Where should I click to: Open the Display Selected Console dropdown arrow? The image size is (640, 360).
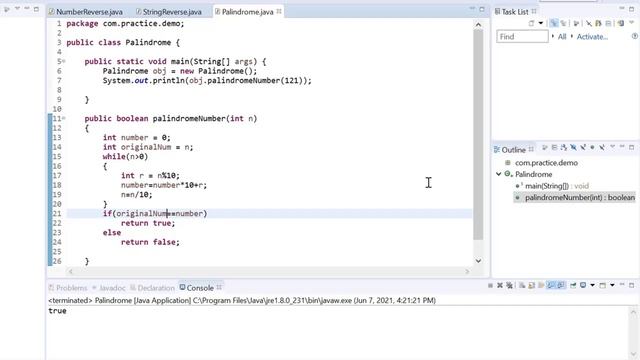593,285
